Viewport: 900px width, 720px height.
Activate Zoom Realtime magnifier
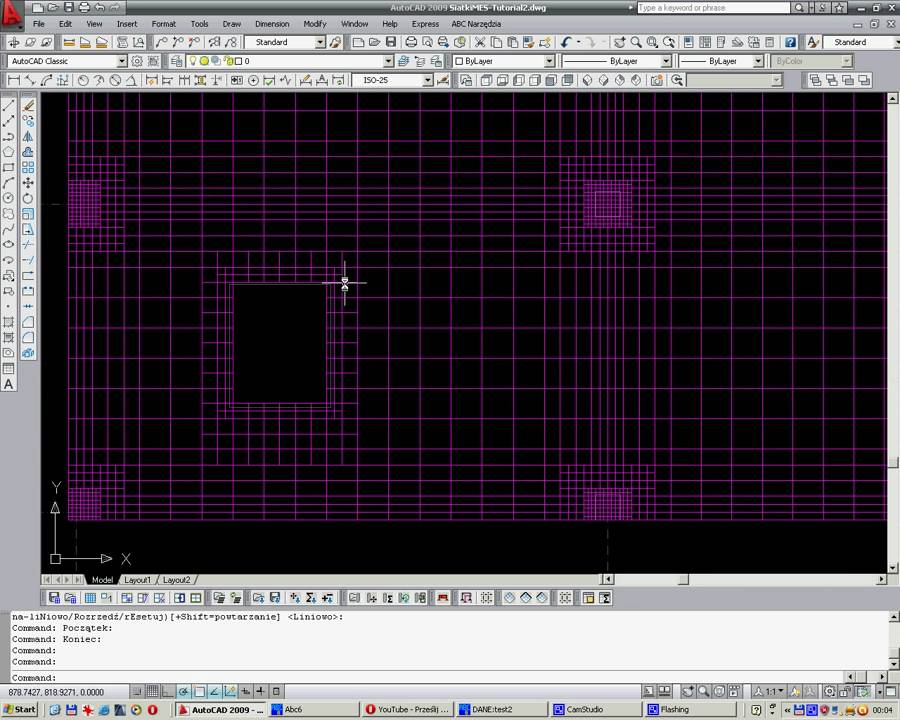636,42
